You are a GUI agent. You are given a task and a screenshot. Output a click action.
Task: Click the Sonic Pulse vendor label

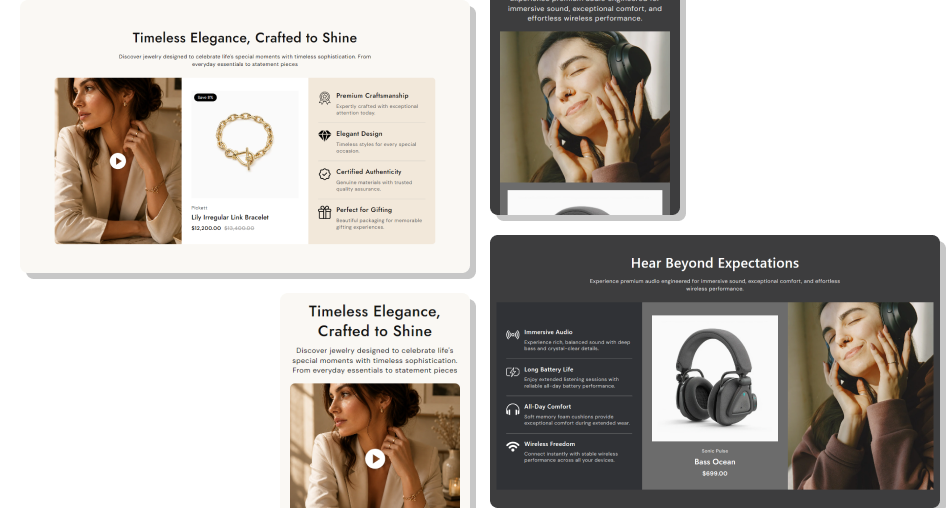click(714, 451)
